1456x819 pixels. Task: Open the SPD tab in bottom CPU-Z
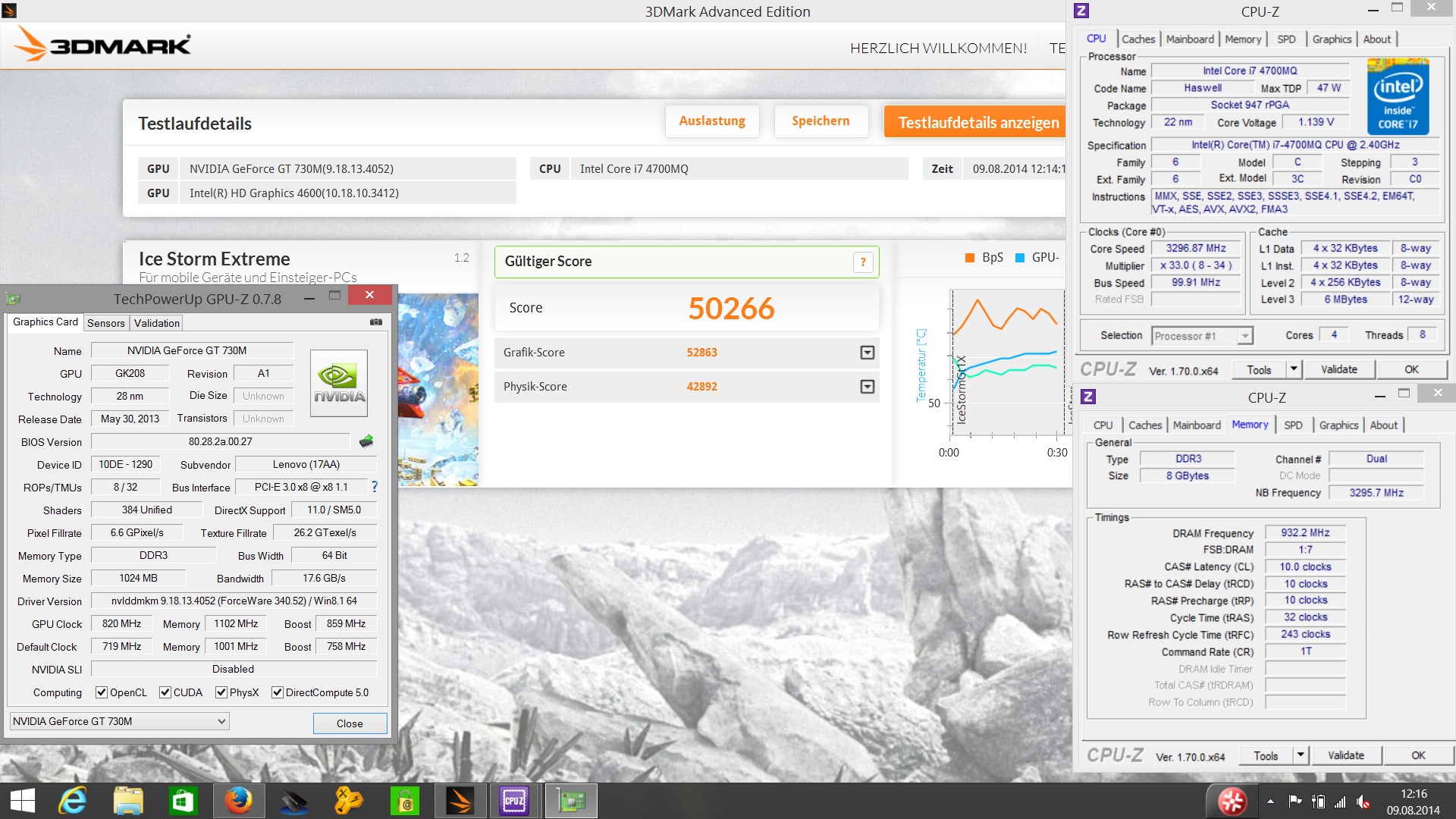(x=1293, y=425)
